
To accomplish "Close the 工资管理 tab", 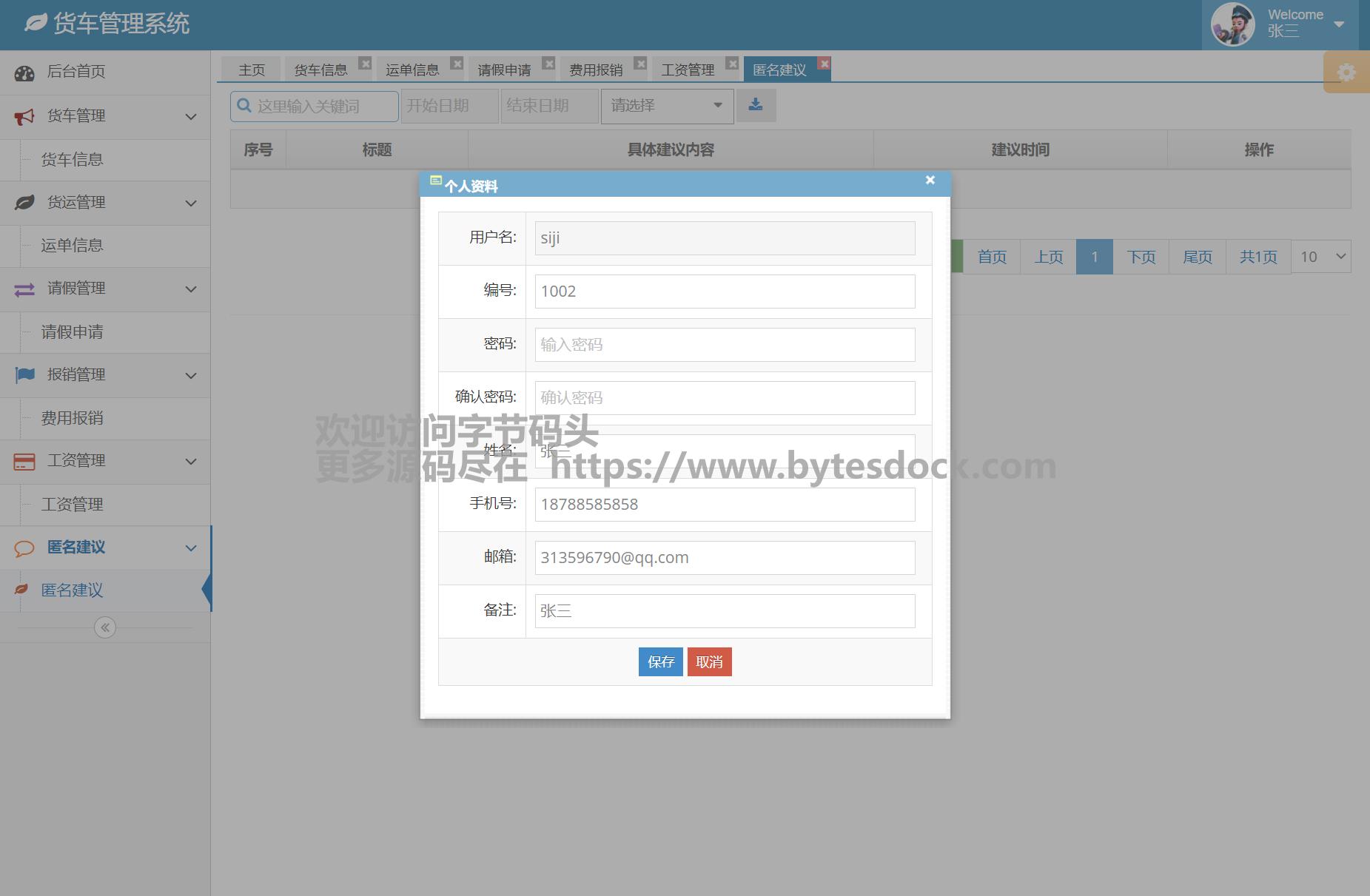I will [x=732, y=64].
